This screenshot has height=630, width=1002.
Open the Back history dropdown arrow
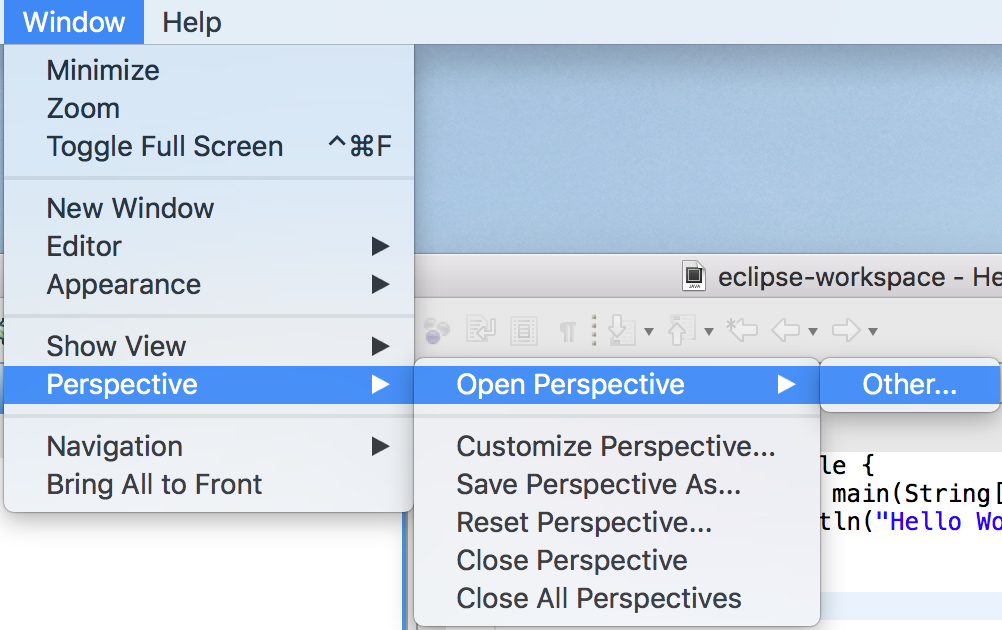[813, 332]
